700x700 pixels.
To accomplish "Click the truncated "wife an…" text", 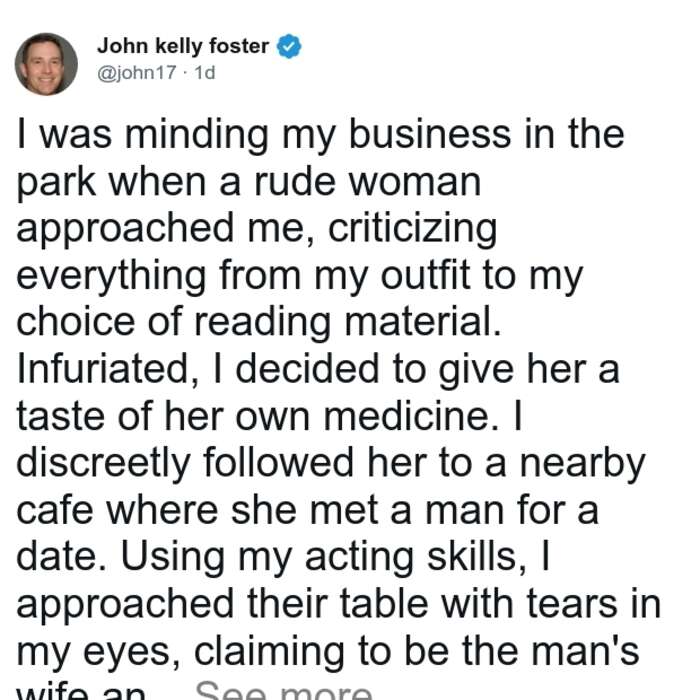I will pos(81,692).
